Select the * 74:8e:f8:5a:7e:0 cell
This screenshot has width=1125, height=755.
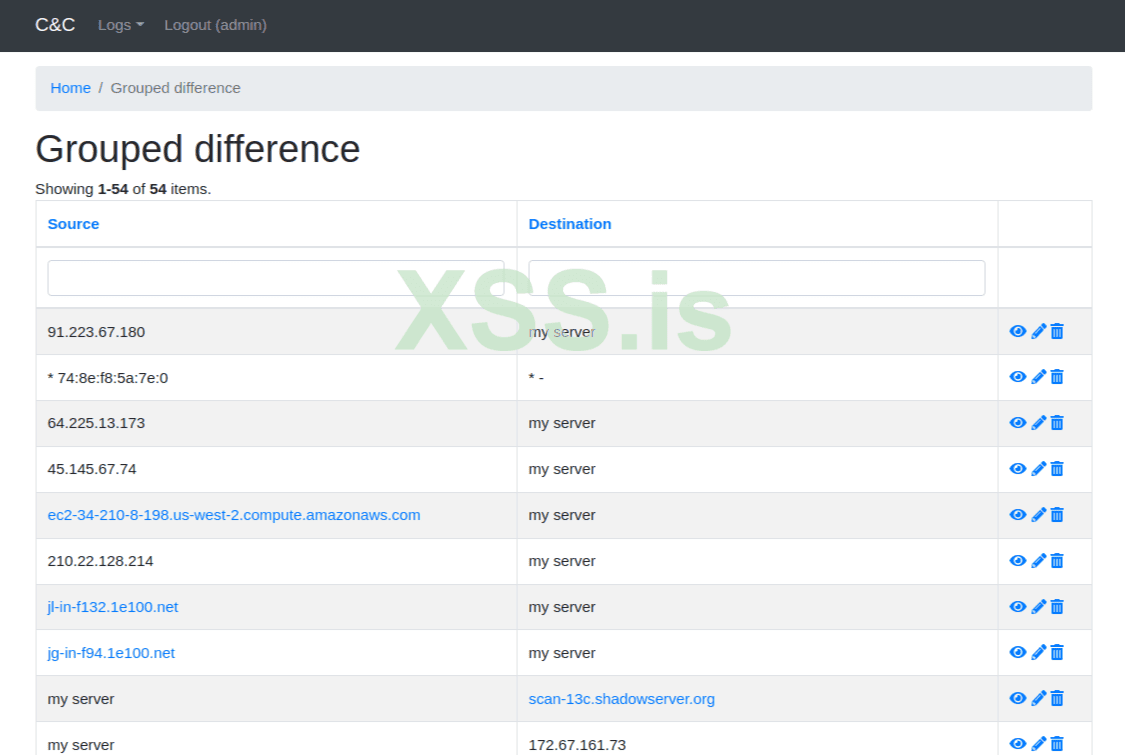pos(276,378)
